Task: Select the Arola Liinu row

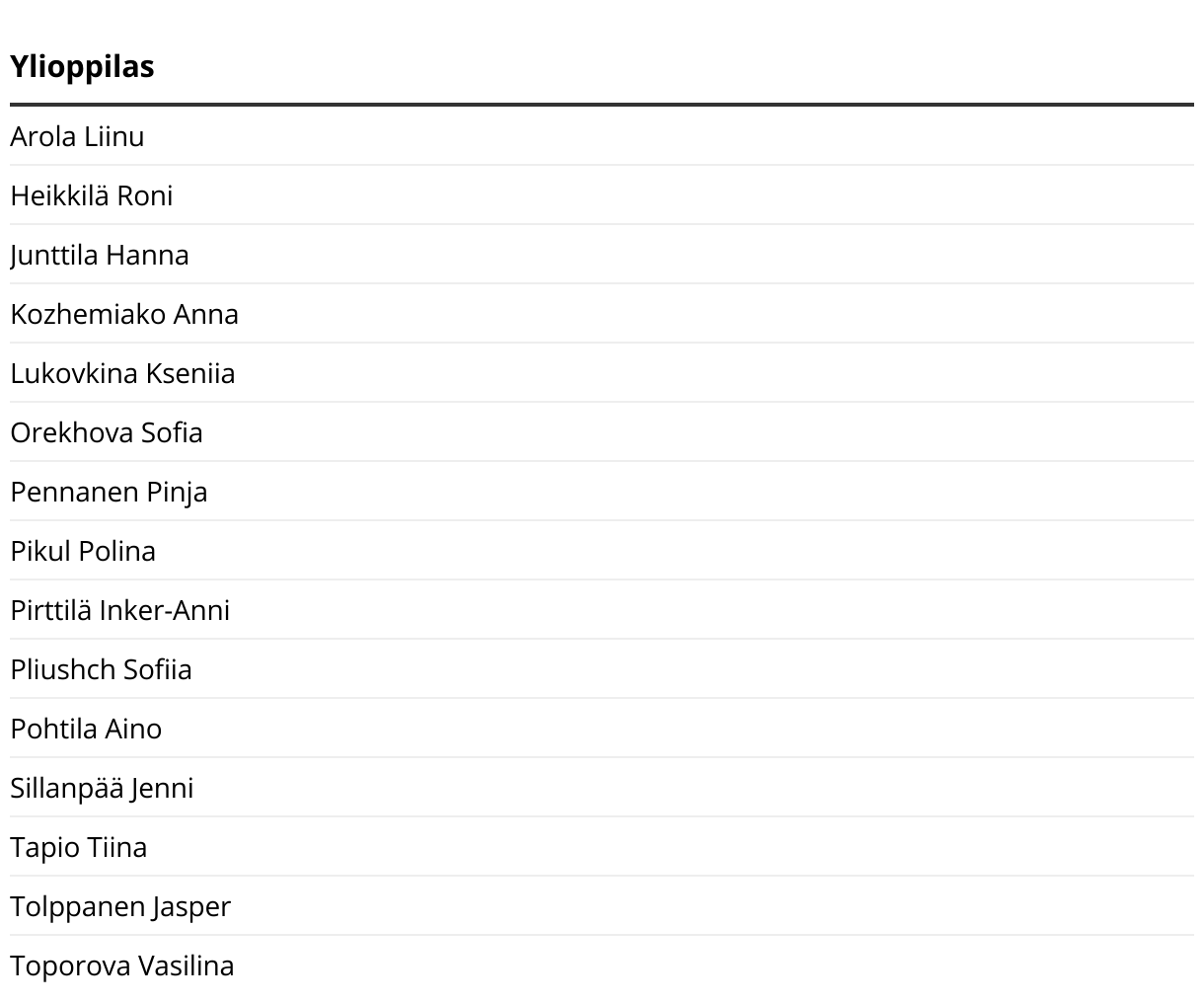Action: (77, 136)
